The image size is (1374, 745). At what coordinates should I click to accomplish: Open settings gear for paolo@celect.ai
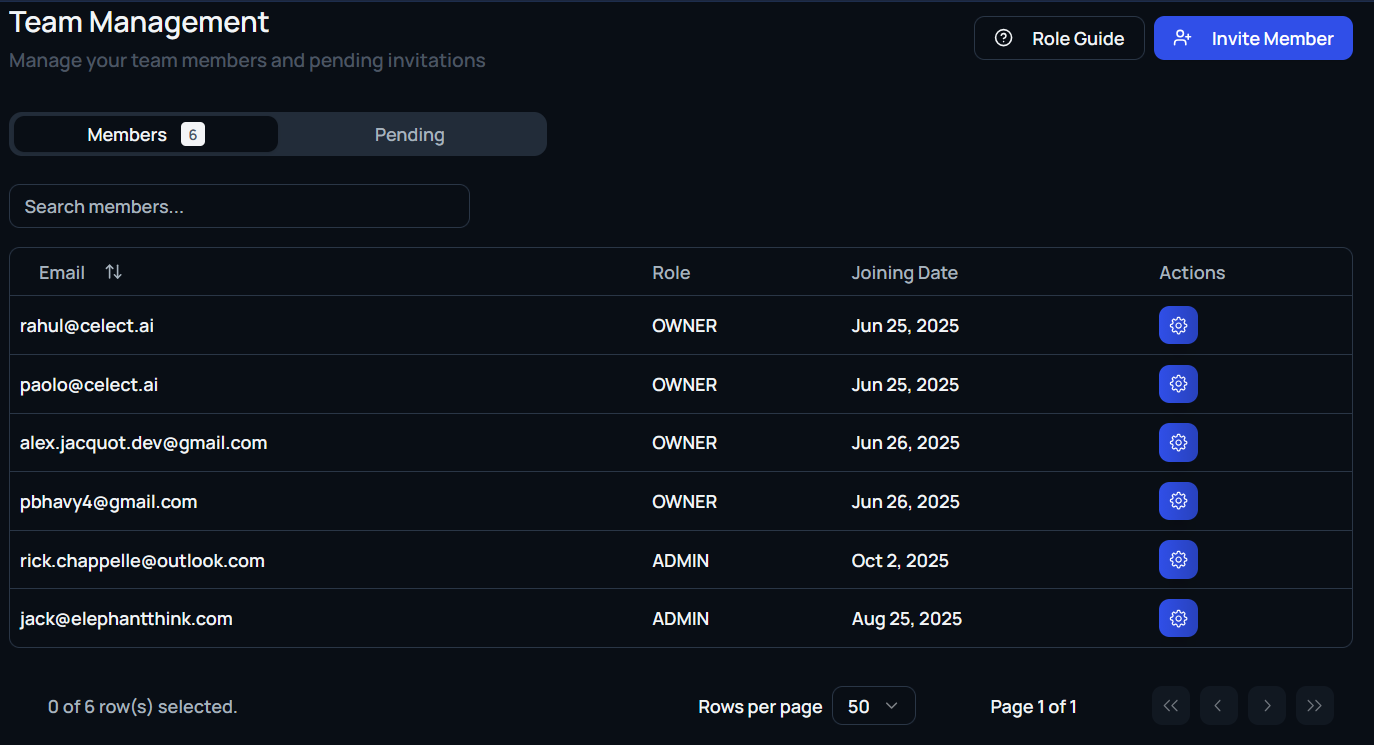coord(1178,384)
